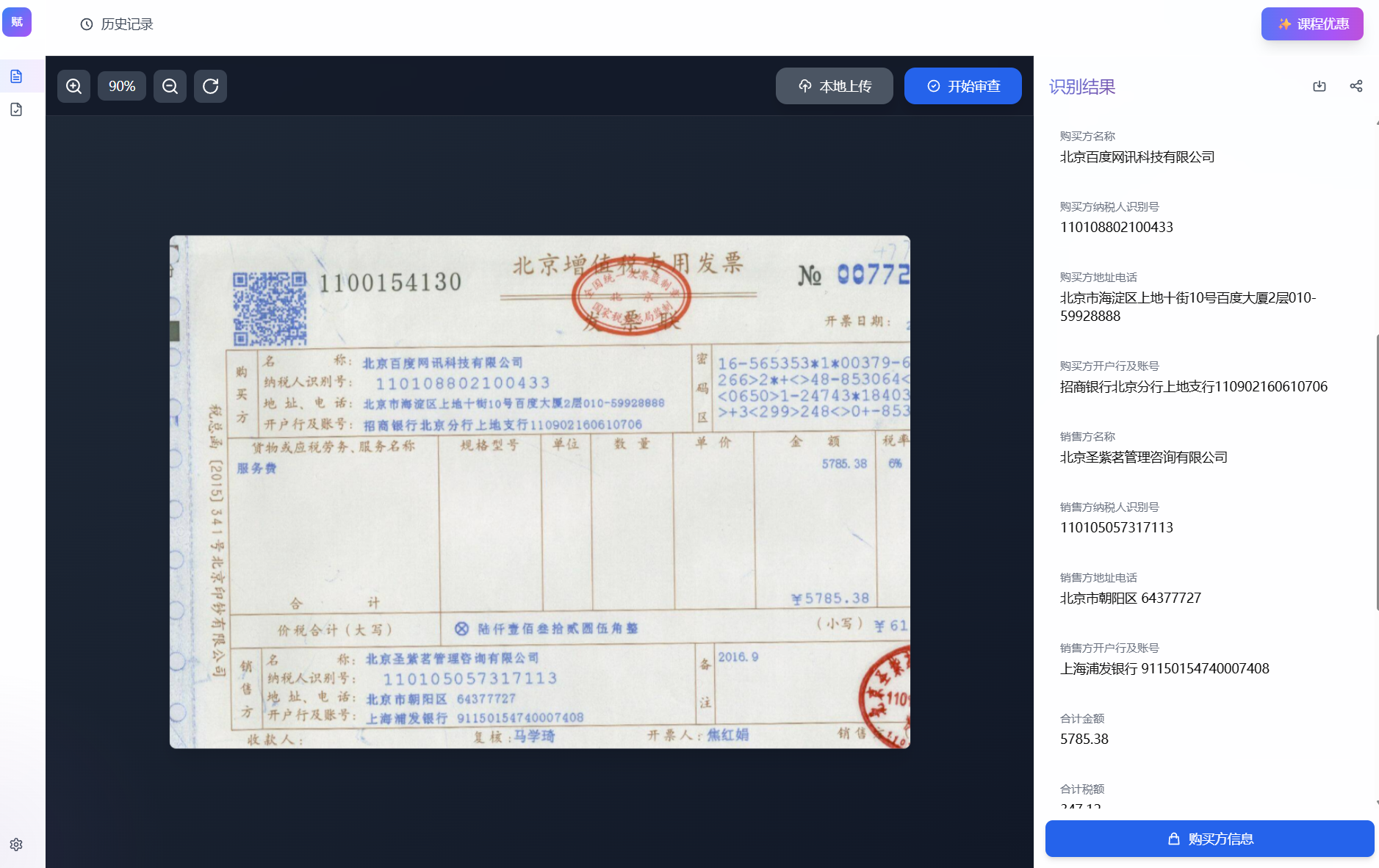The width and height of the screenshot is (1379, 868).
Task: Click the 课程优惠 button
Action: [1312, 23]
